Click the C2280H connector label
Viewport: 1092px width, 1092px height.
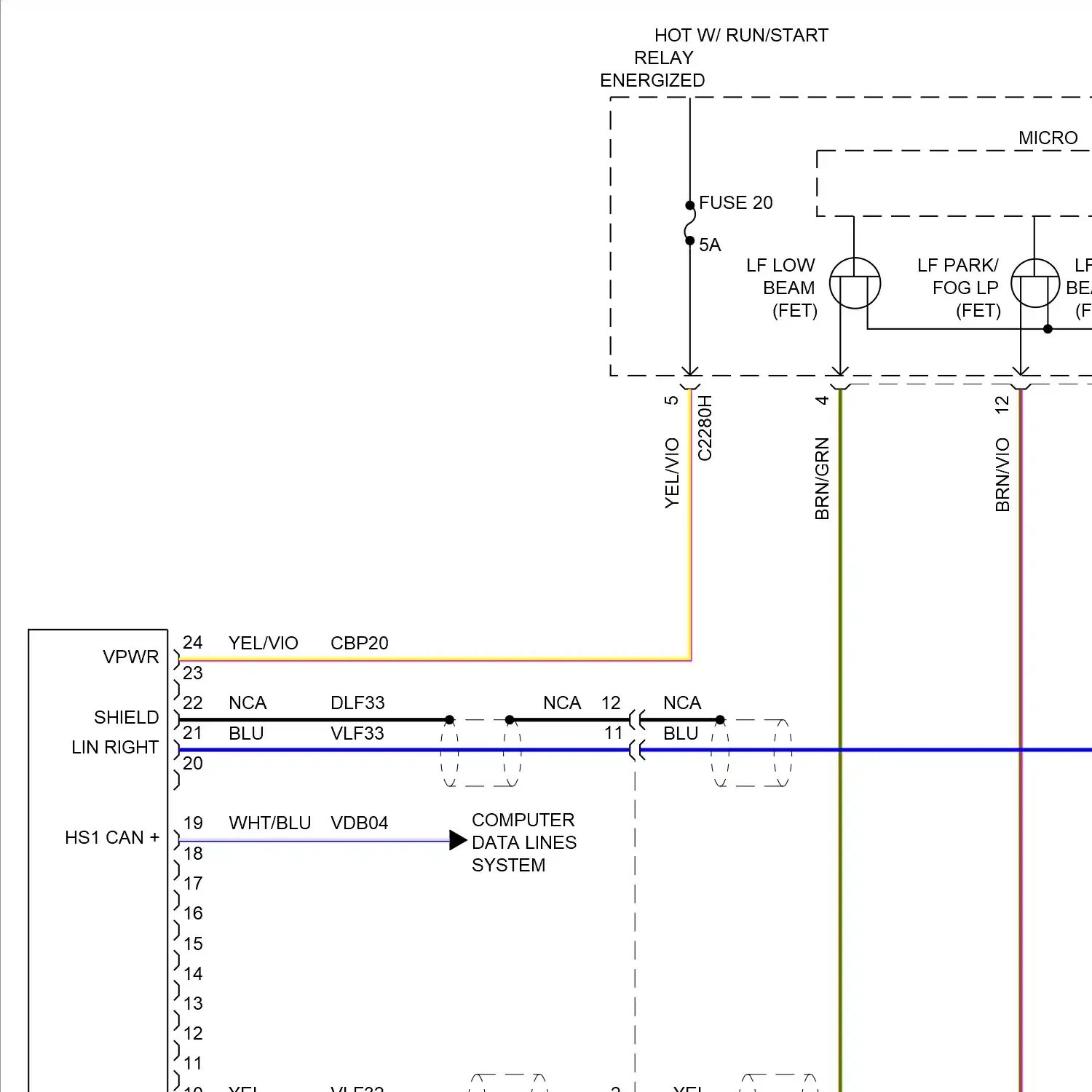click(705, 428)
